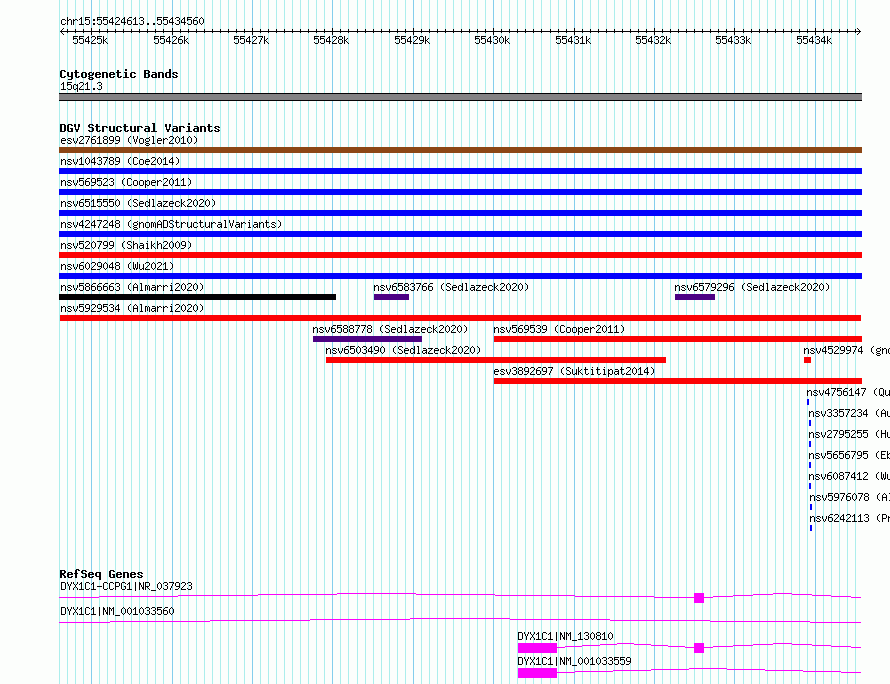The width and height of the screenshot is (890, 684).
Task: Click nsv569539 (Cooper2011) label
Action: (x=559, y=329)
